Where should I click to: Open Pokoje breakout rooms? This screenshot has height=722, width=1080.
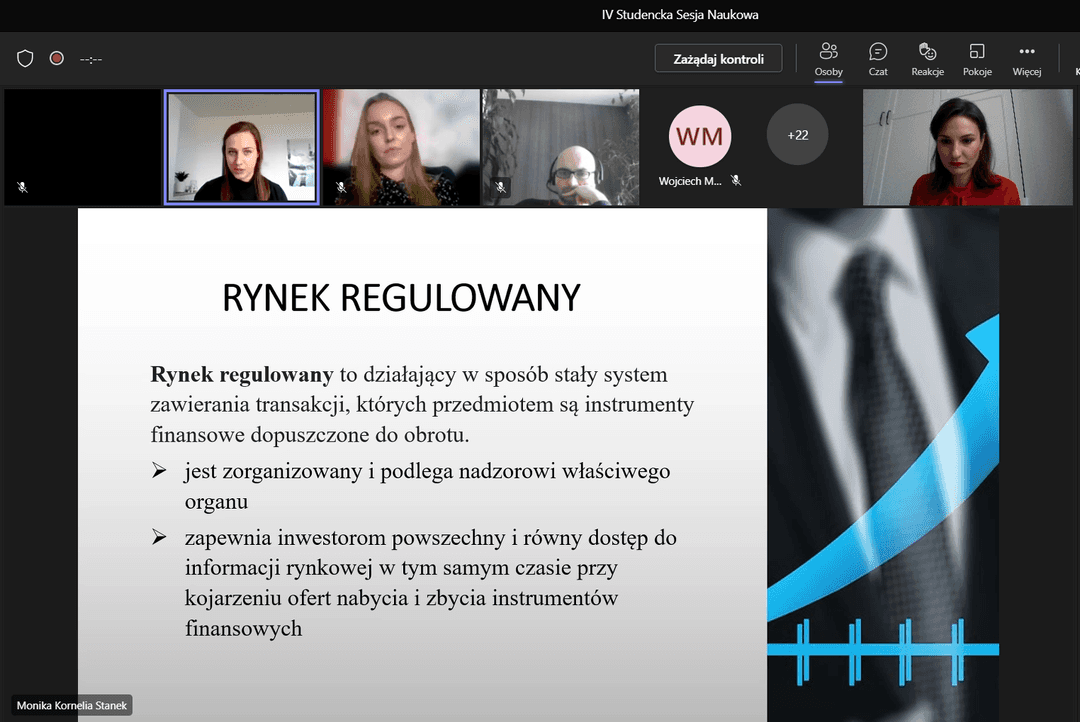977,59
